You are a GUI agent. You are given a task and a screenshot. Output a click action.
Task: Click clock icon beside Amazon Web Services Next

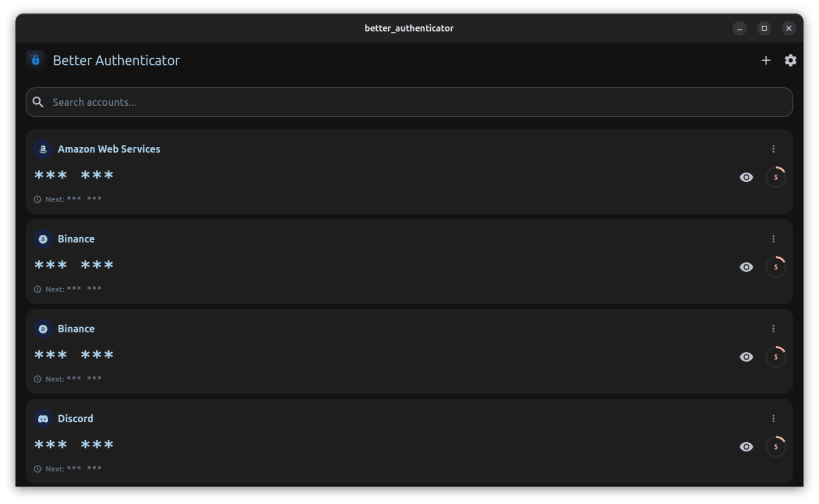pos(38,200)
